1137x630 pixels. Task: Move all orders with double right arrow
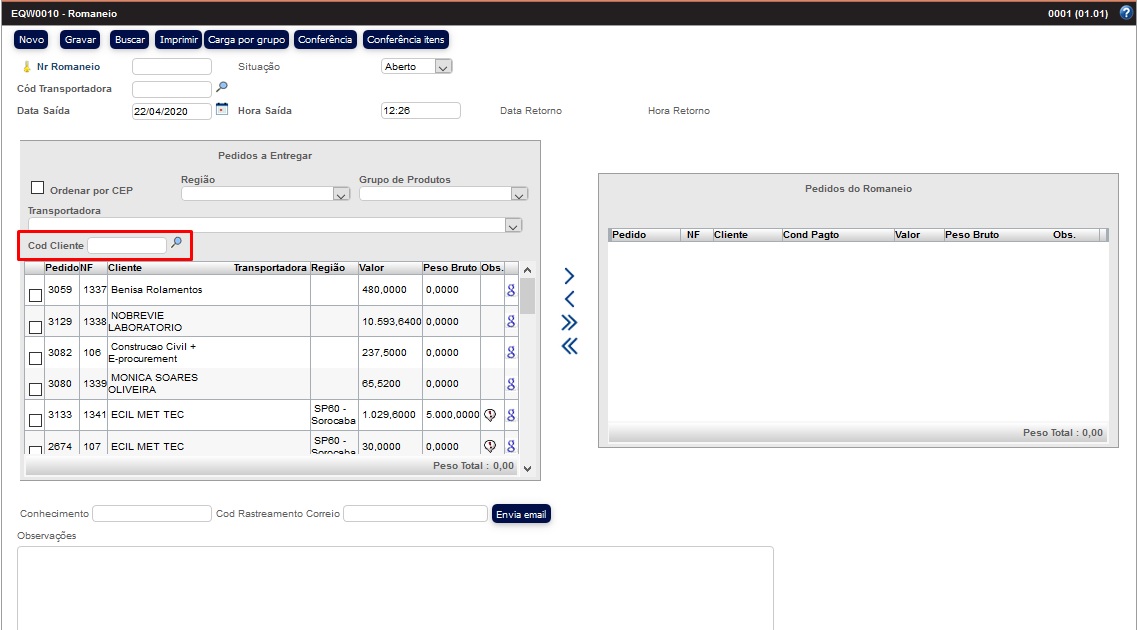(x=569, y=322)
